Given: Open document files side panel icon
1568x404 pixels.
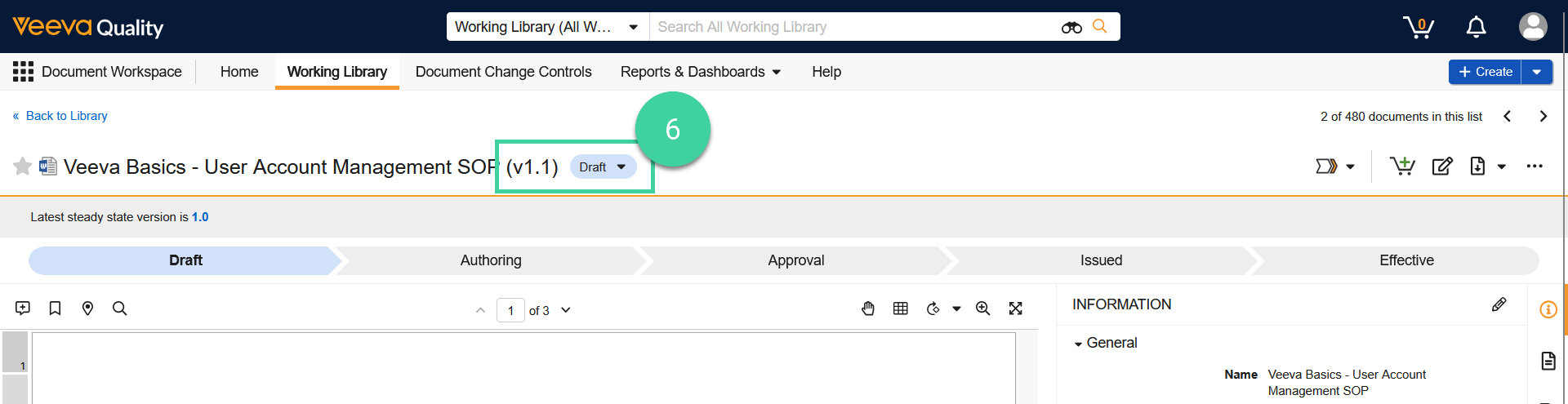Looking at the screenshot, I should coord(1548,361).
